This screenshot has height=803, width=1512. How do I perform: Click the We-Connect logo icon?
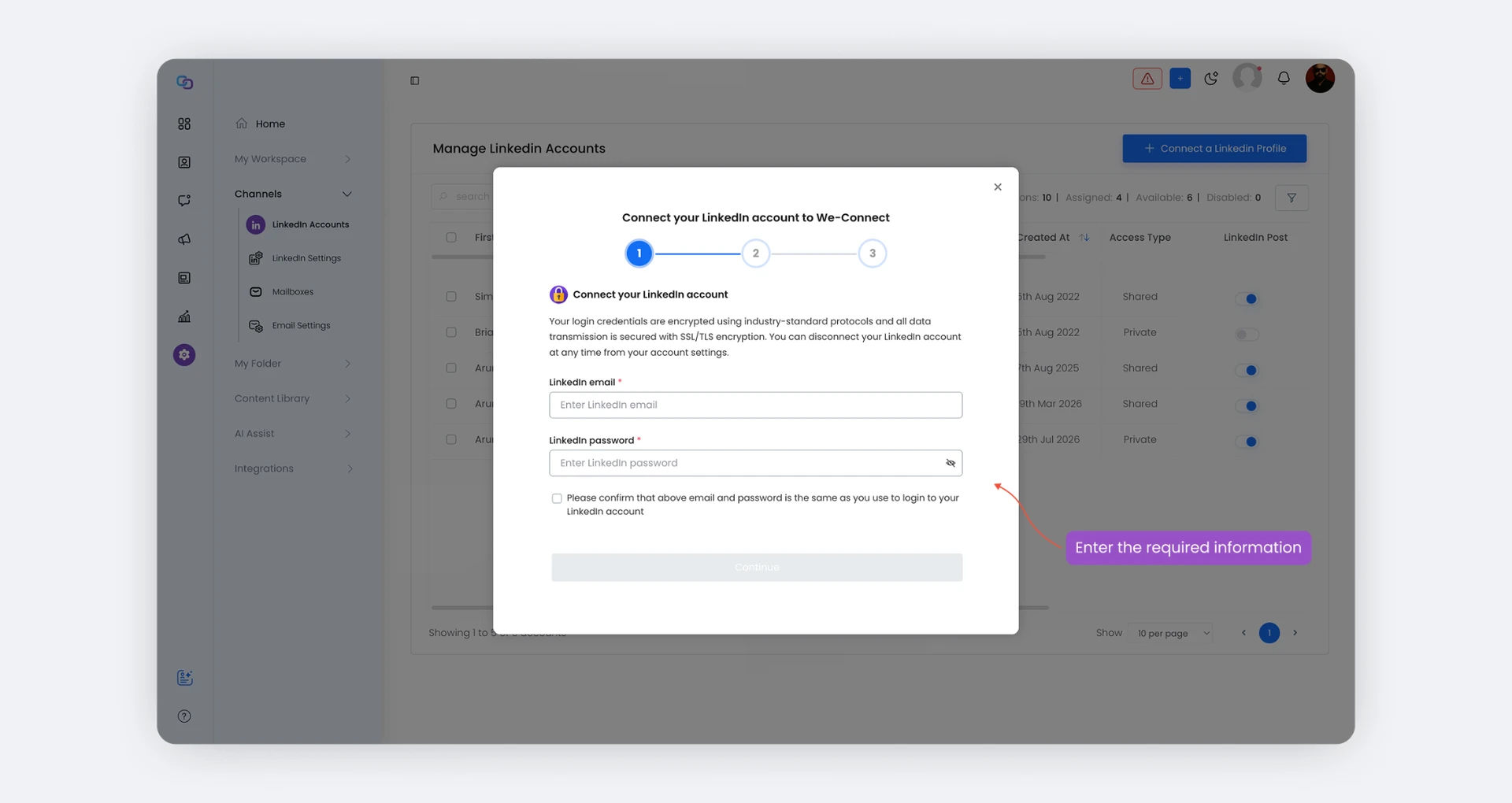(x=185, y=83)
